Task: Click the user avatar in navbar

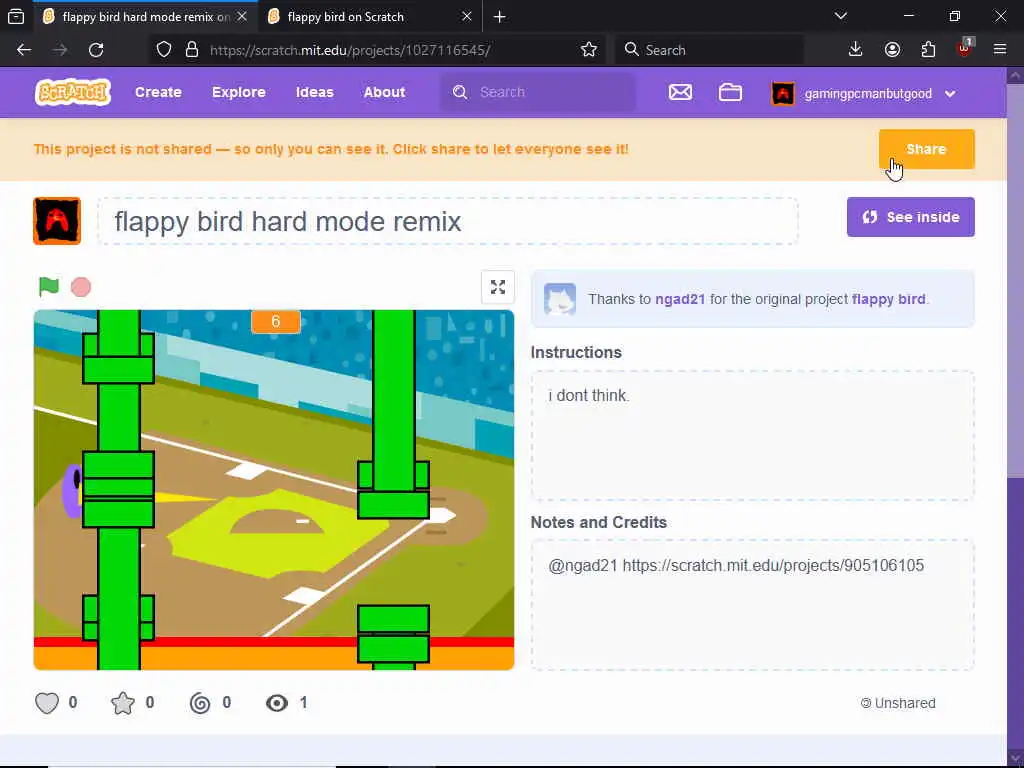Action: click(783, 93)
